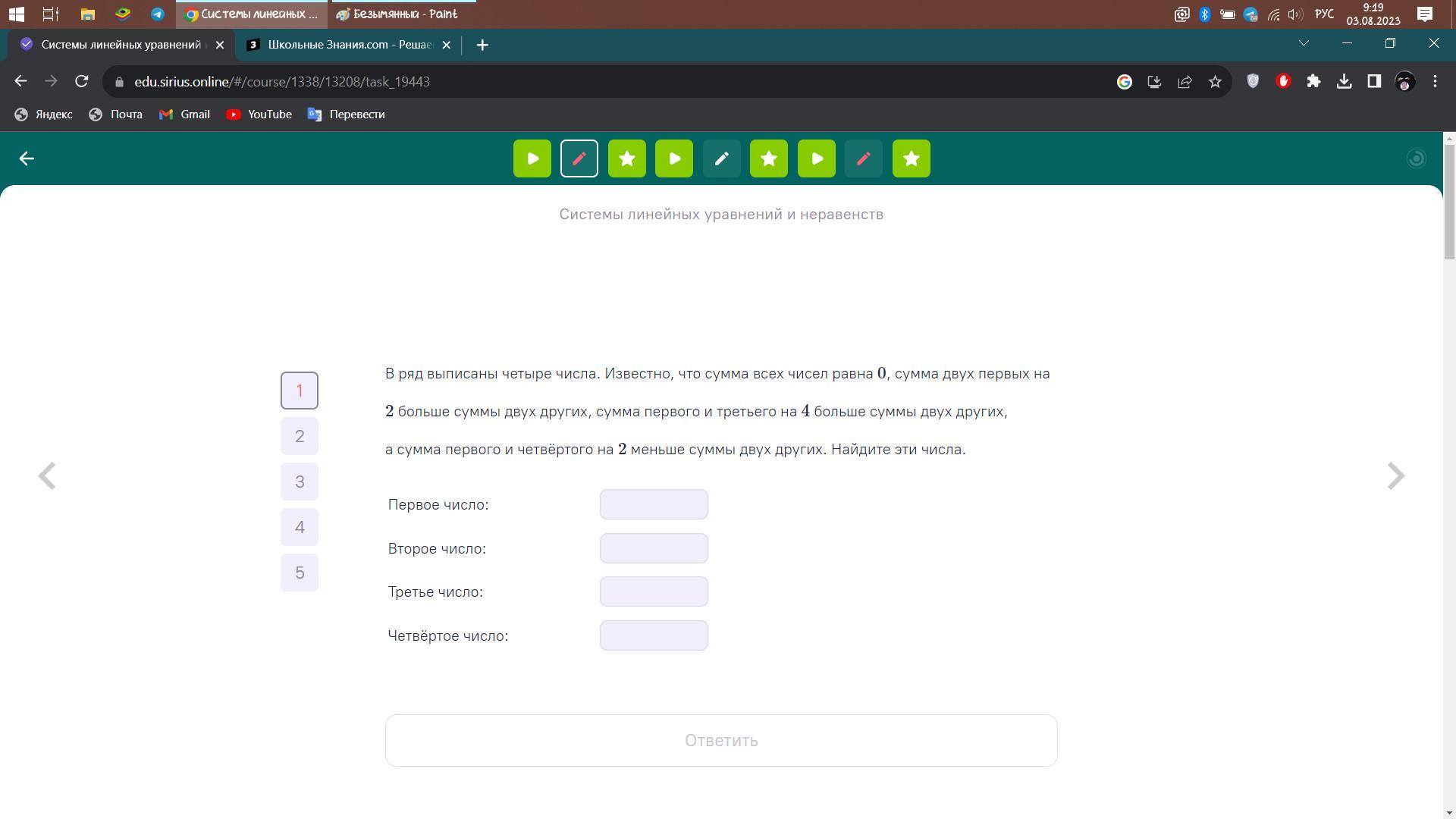
Task: Select problem number 3 in sidebar
Action: (x=300, y=482)
